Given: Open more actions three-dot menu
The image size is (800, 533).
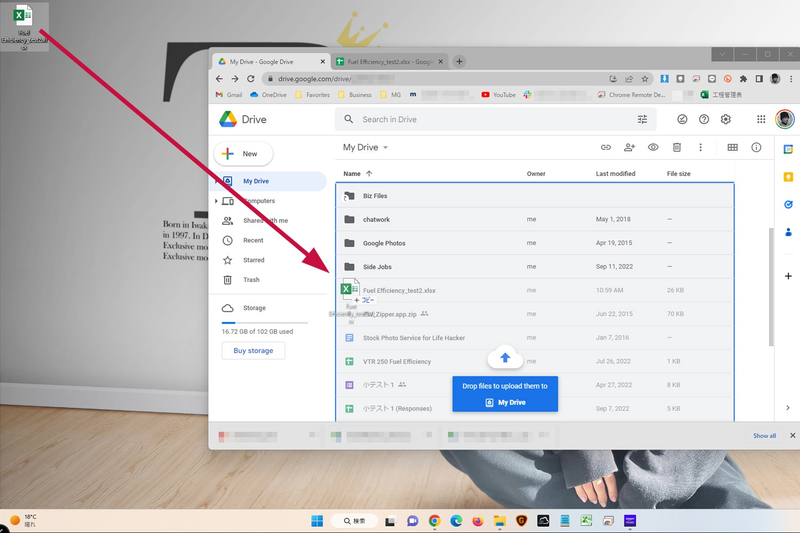Looking at the screenshot, I should pos(701,147).
